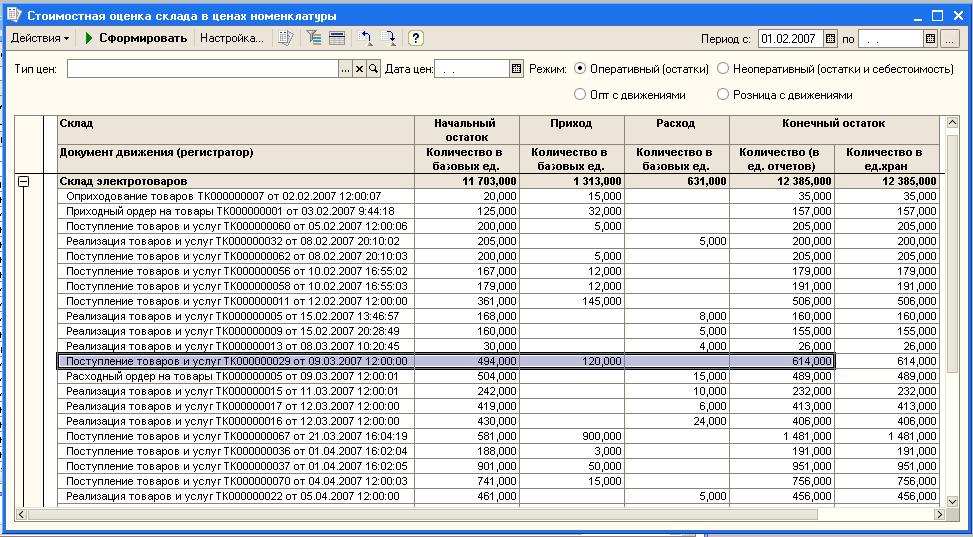Image resolution: width=973 pixels, height=537 pixels.
Task: Click the Приход column header
Action: coord(572,130)
